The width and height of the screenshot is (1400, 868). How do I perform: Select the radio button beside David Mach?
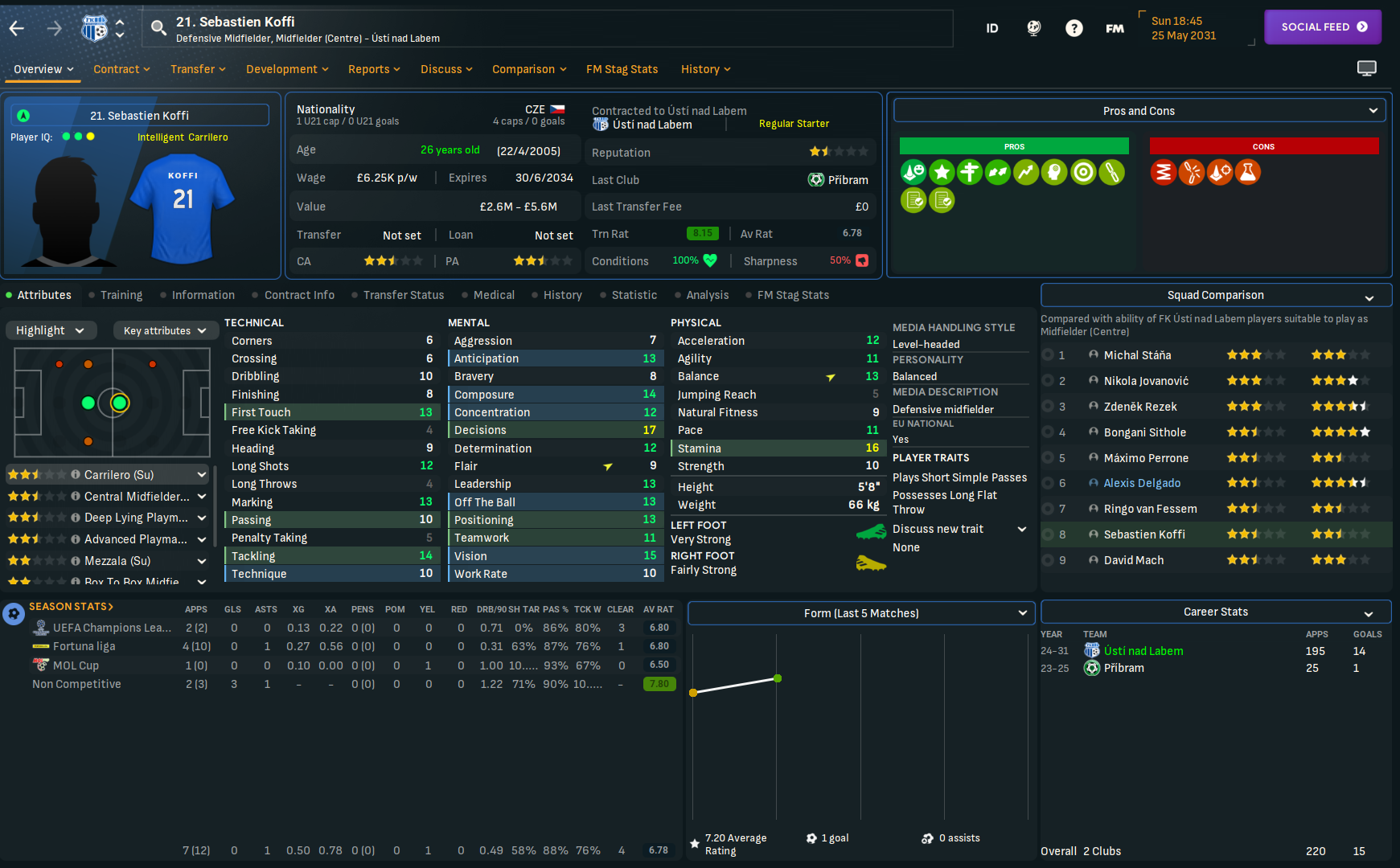coord(1048,560)
